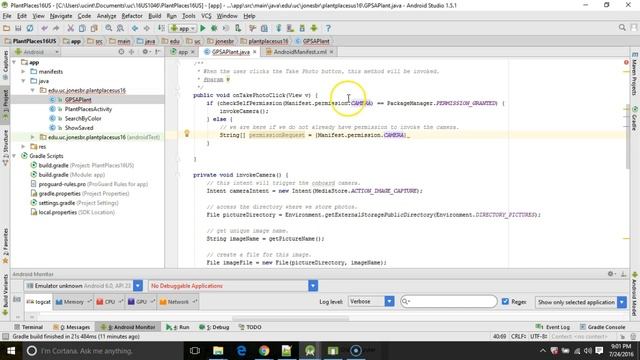The image size is (640, 360).
Task: Select the Memory monitor tab
Action: tap(73, 302)
